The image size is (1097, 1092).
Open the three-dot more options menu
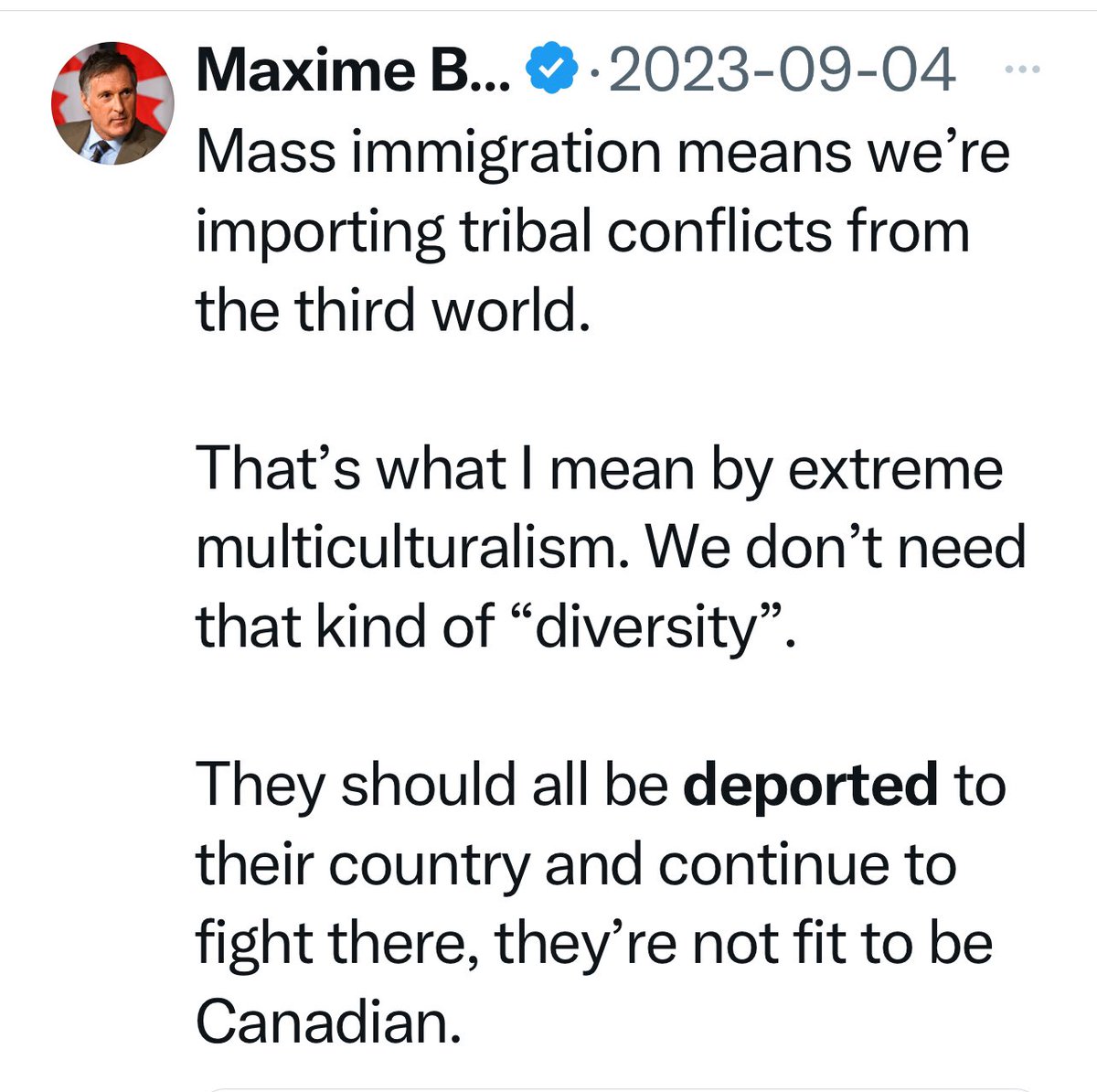pyautogui.click(x=1022, y=70)
